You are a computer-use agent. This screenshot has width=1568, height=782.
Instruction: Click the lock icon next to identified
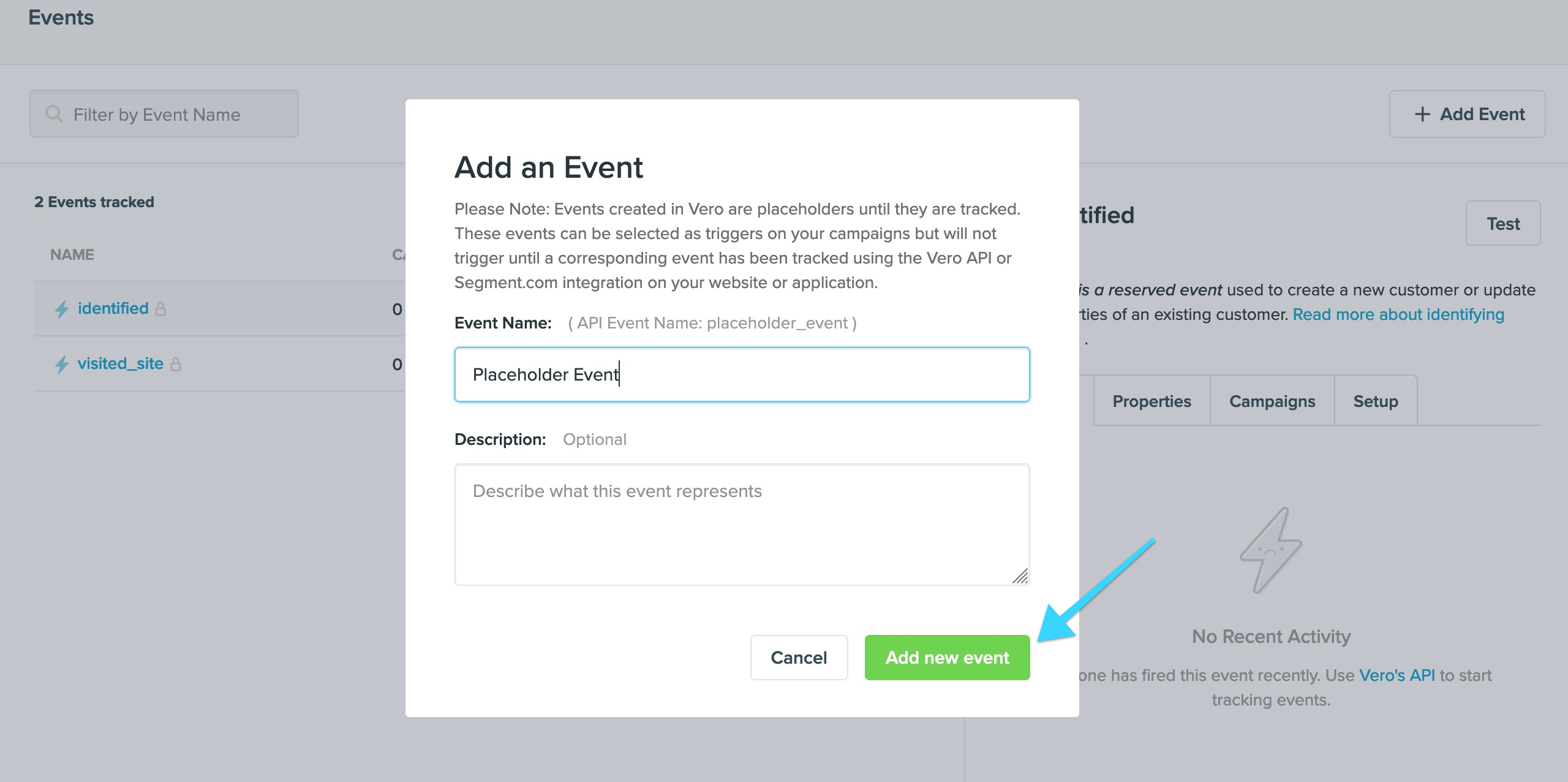click(x=161, y=308)
